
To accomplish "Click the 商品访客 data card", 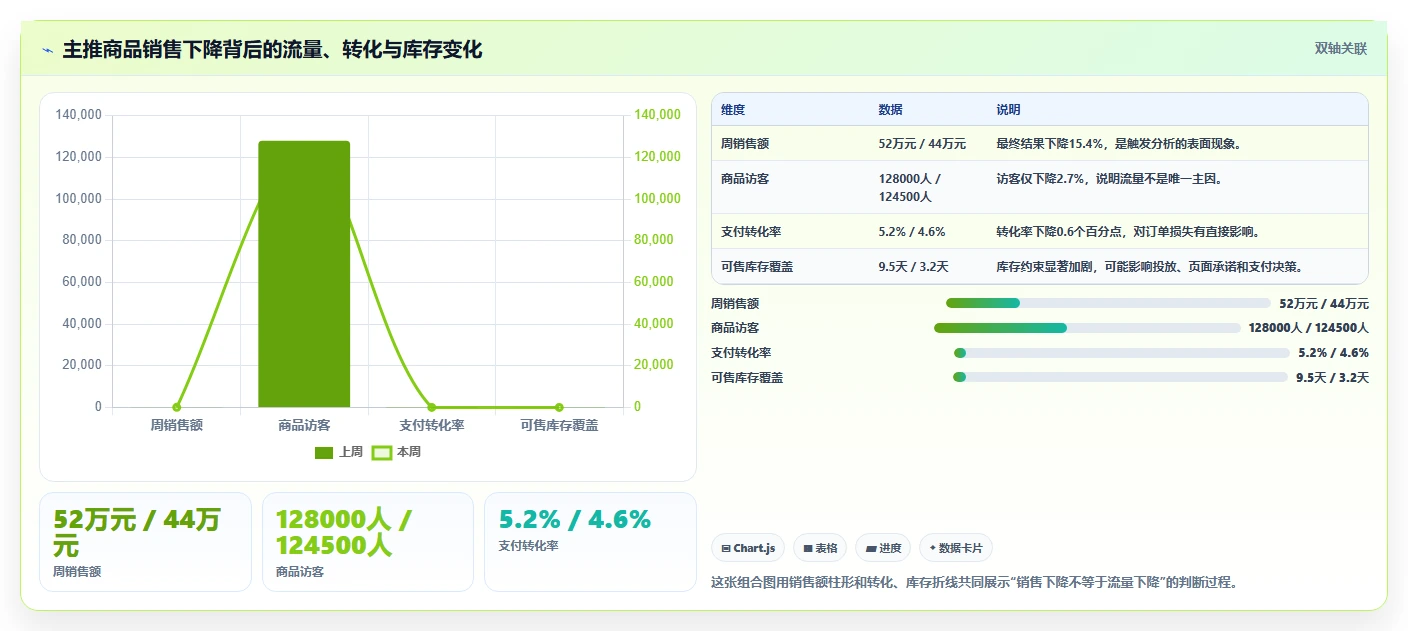I will [x=367, y=542].
